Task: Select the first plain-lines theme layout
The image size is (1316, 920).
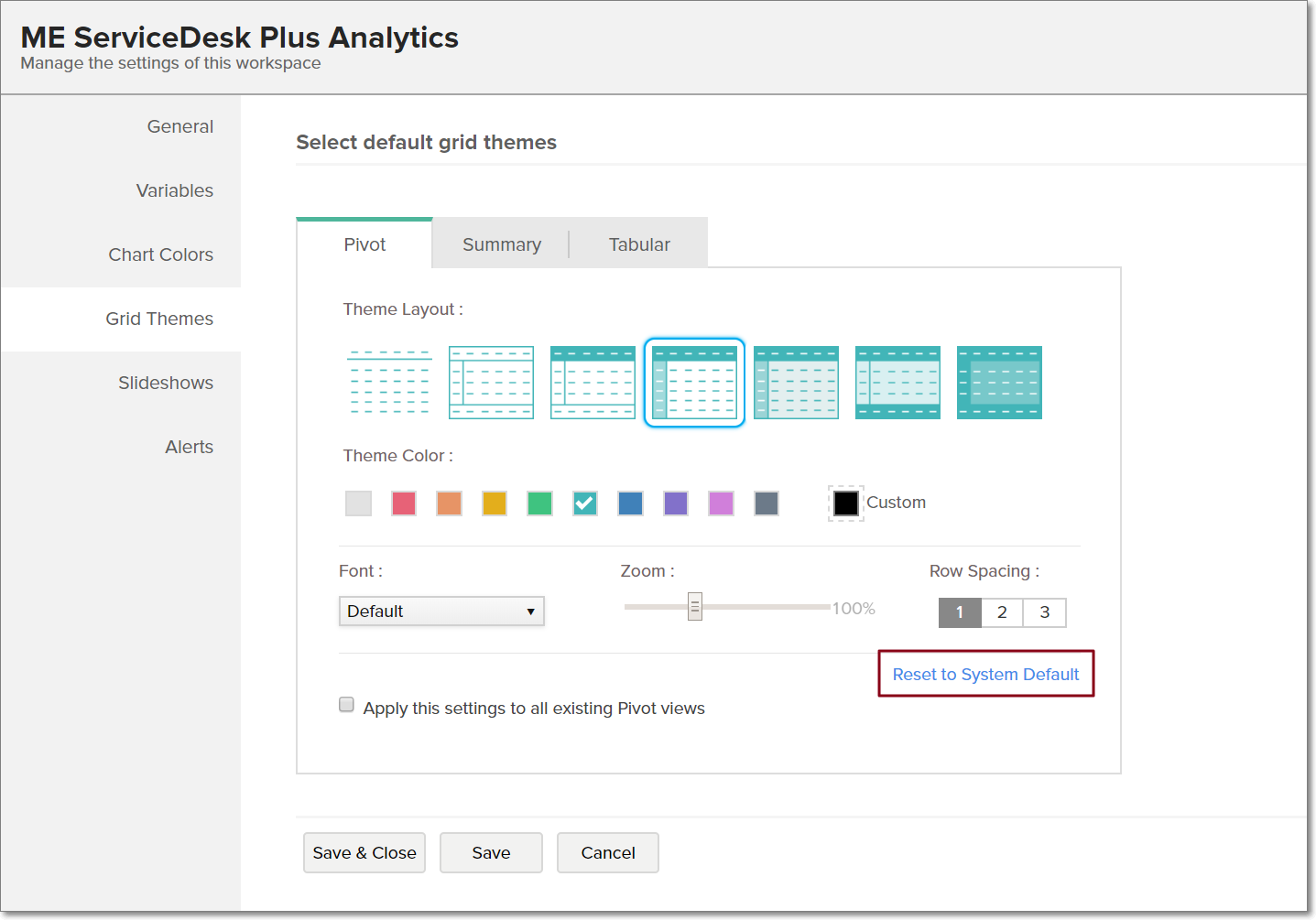Action: pos(389,383)
